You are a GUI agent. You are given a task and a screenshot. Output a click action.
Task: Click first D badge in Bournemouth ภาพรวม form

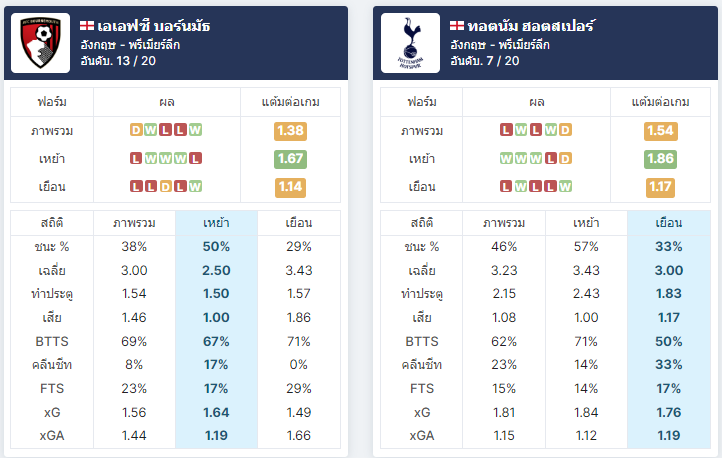(x=136, y=130)
